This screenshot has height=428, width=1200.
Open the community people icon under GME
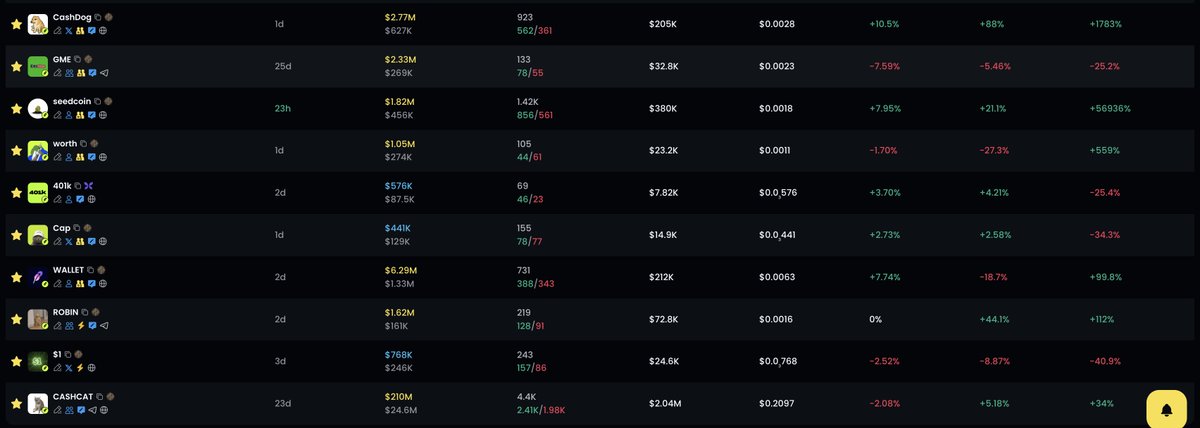[69, 73]
